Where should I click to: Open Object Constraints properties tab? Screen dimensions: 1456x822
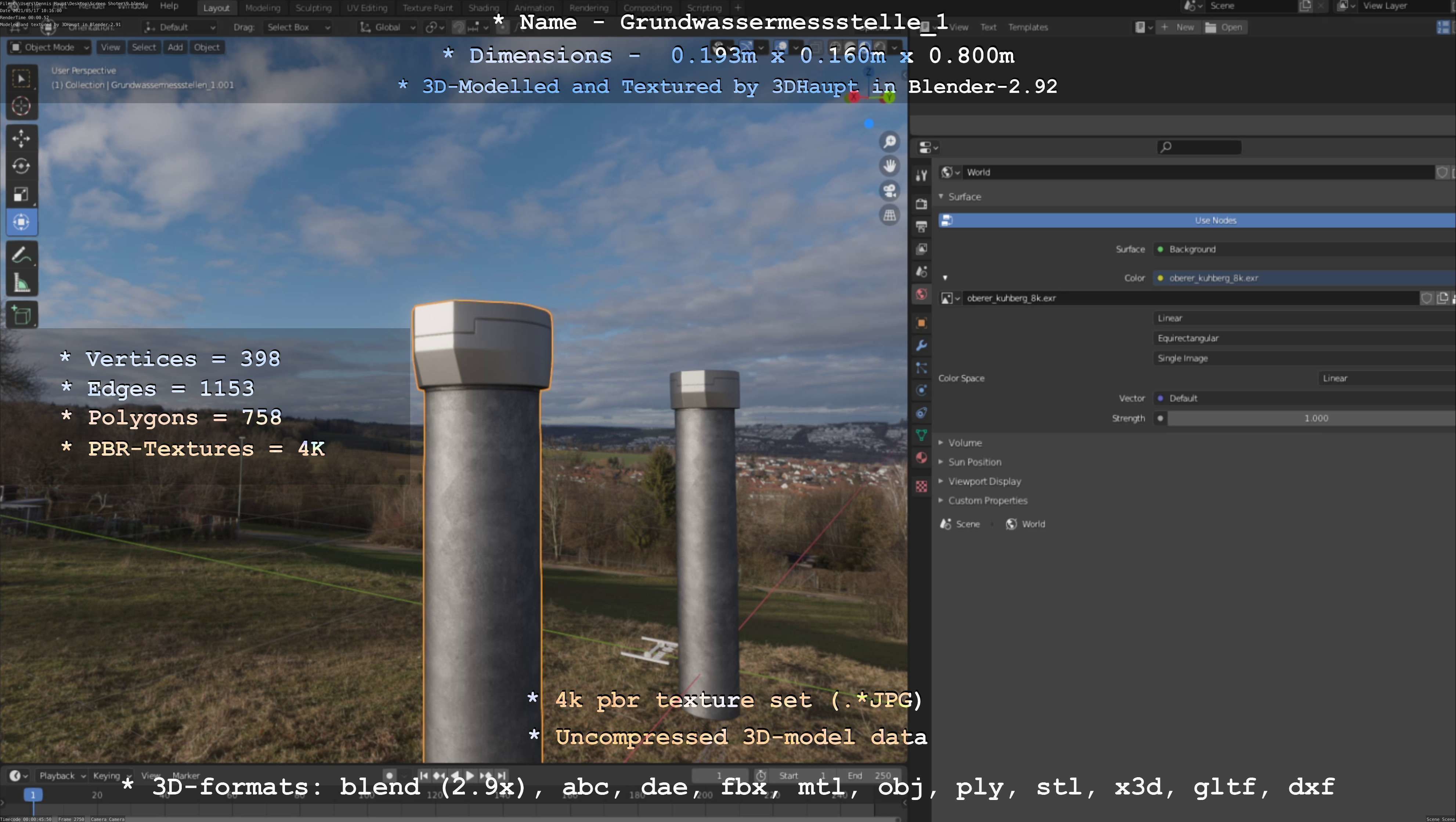pos(921,413)
